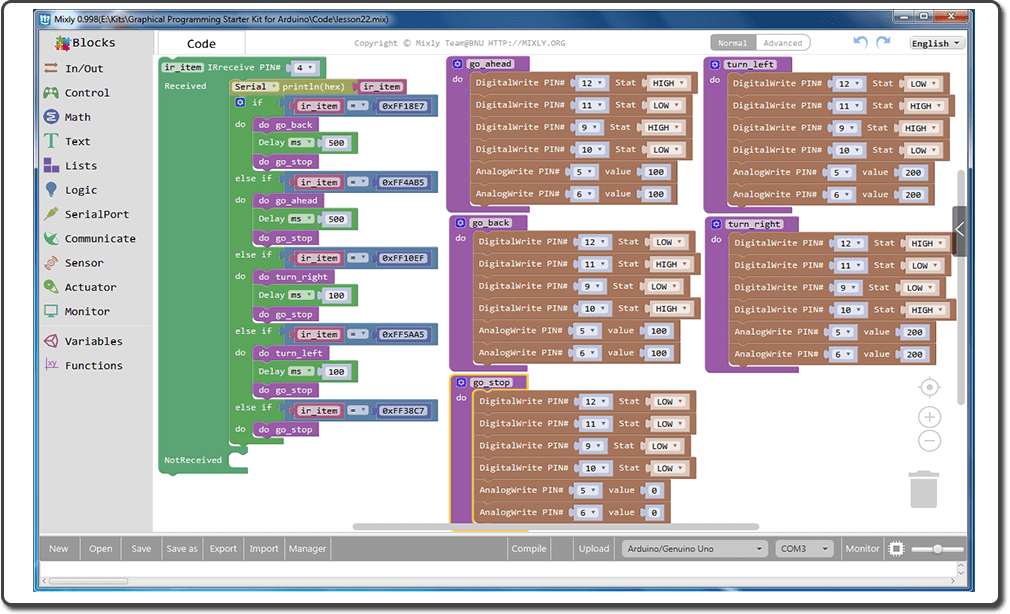Viewport: 1010px width, 614px height.
Task: Click the Compile button
Action: [529, 548]
